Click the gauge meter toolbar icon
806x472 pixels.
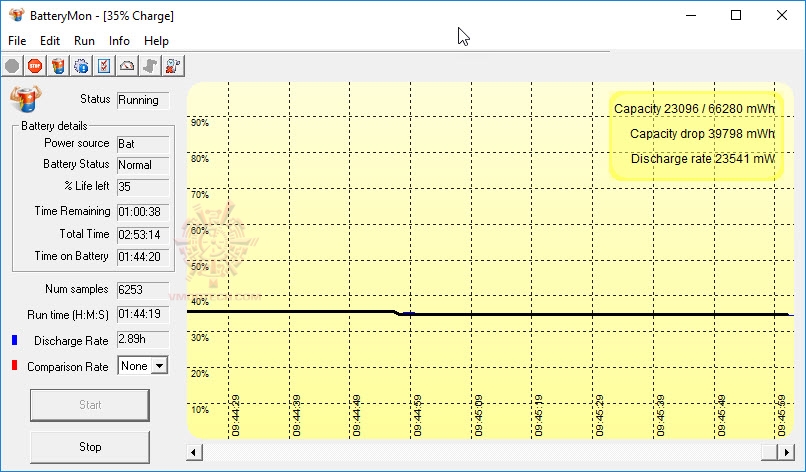click(x=127, y=66)
